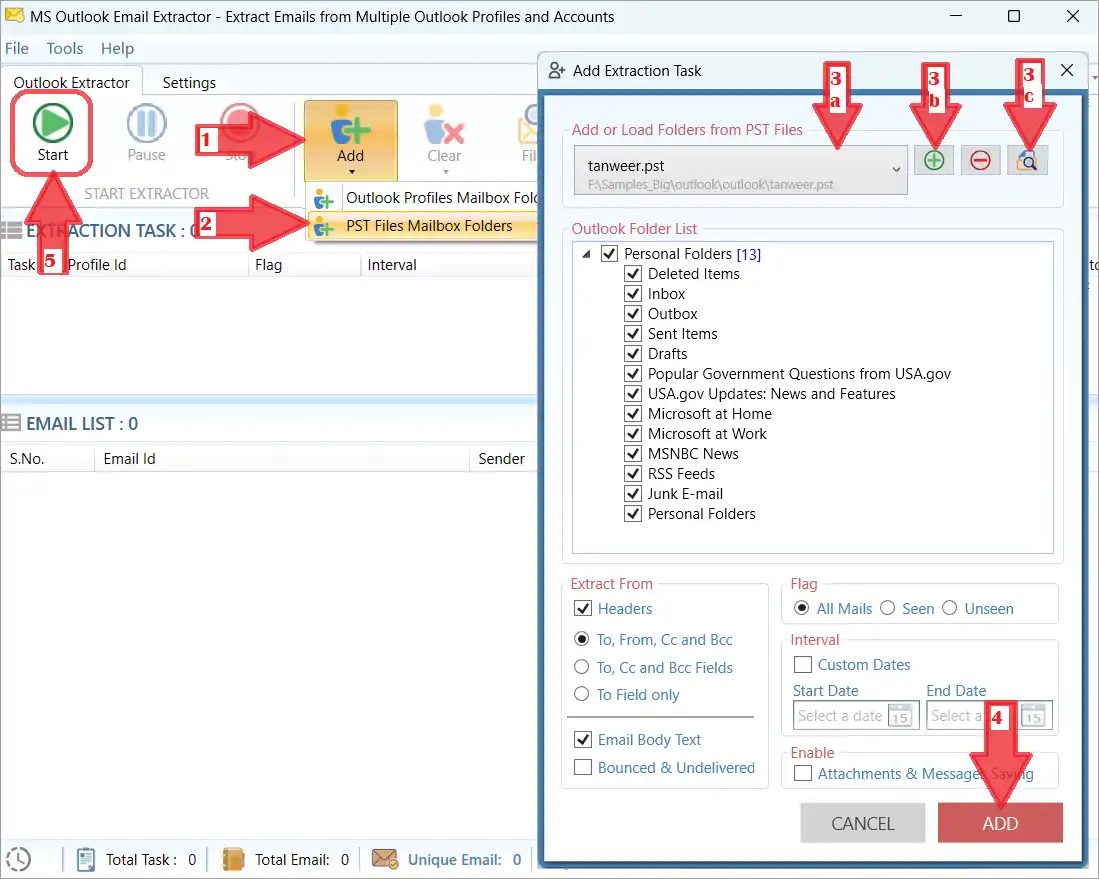Maximize the main application window

click(x=1013, y=16)
